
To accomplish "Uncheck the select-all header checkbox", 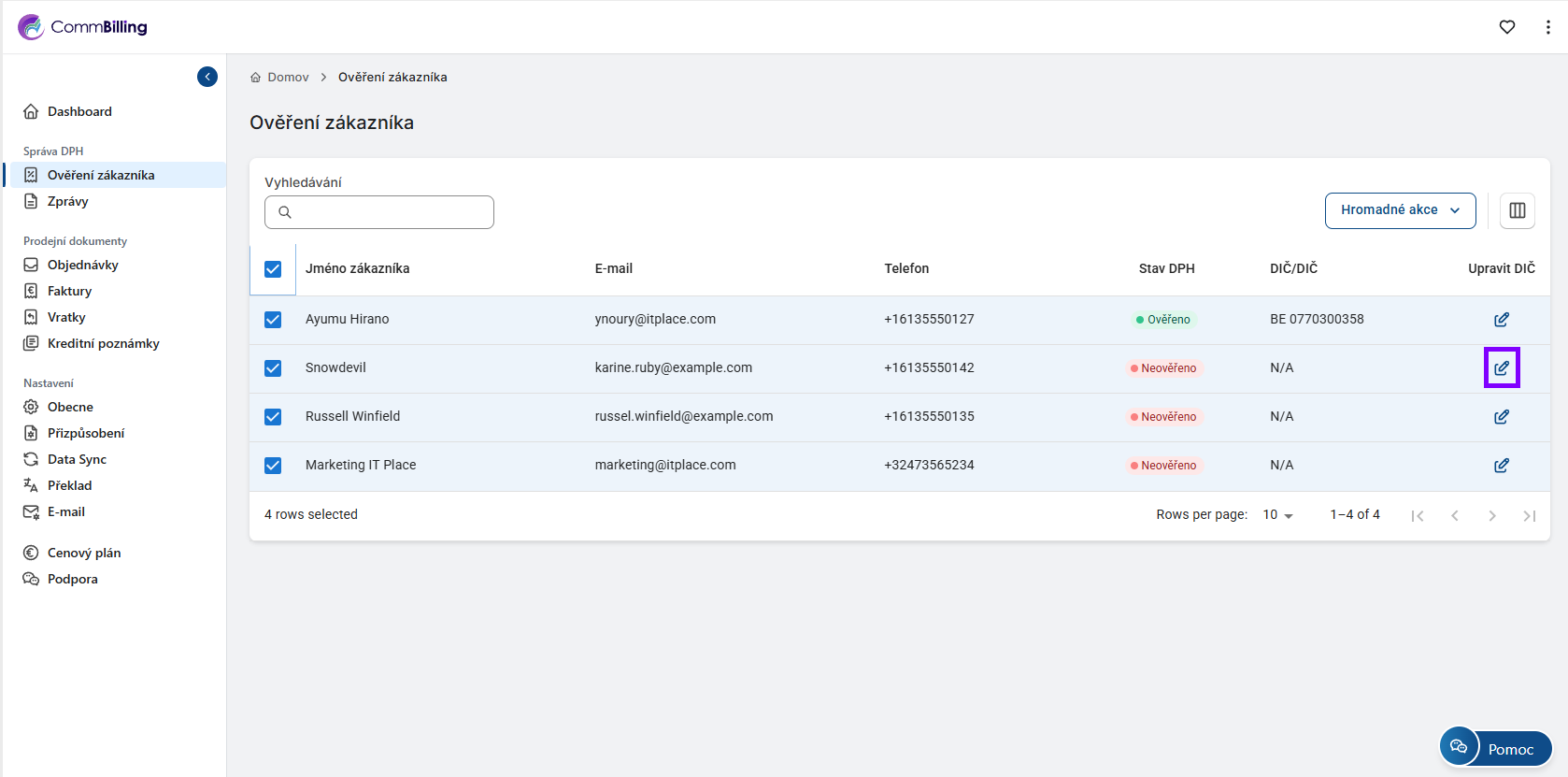I will tap(273, 269).
